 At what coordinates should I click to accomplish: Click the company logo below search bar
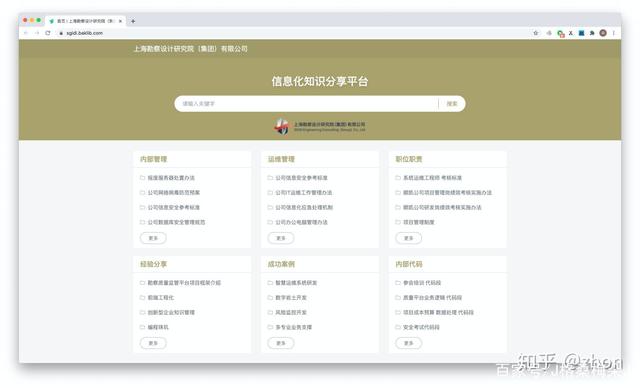pyautogui.click(x=320, y=126)
